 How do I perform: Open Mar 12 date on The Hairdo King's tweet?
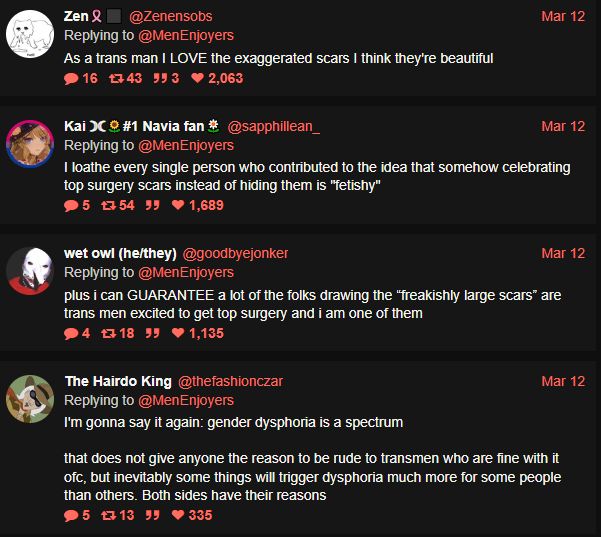[563, 381]
